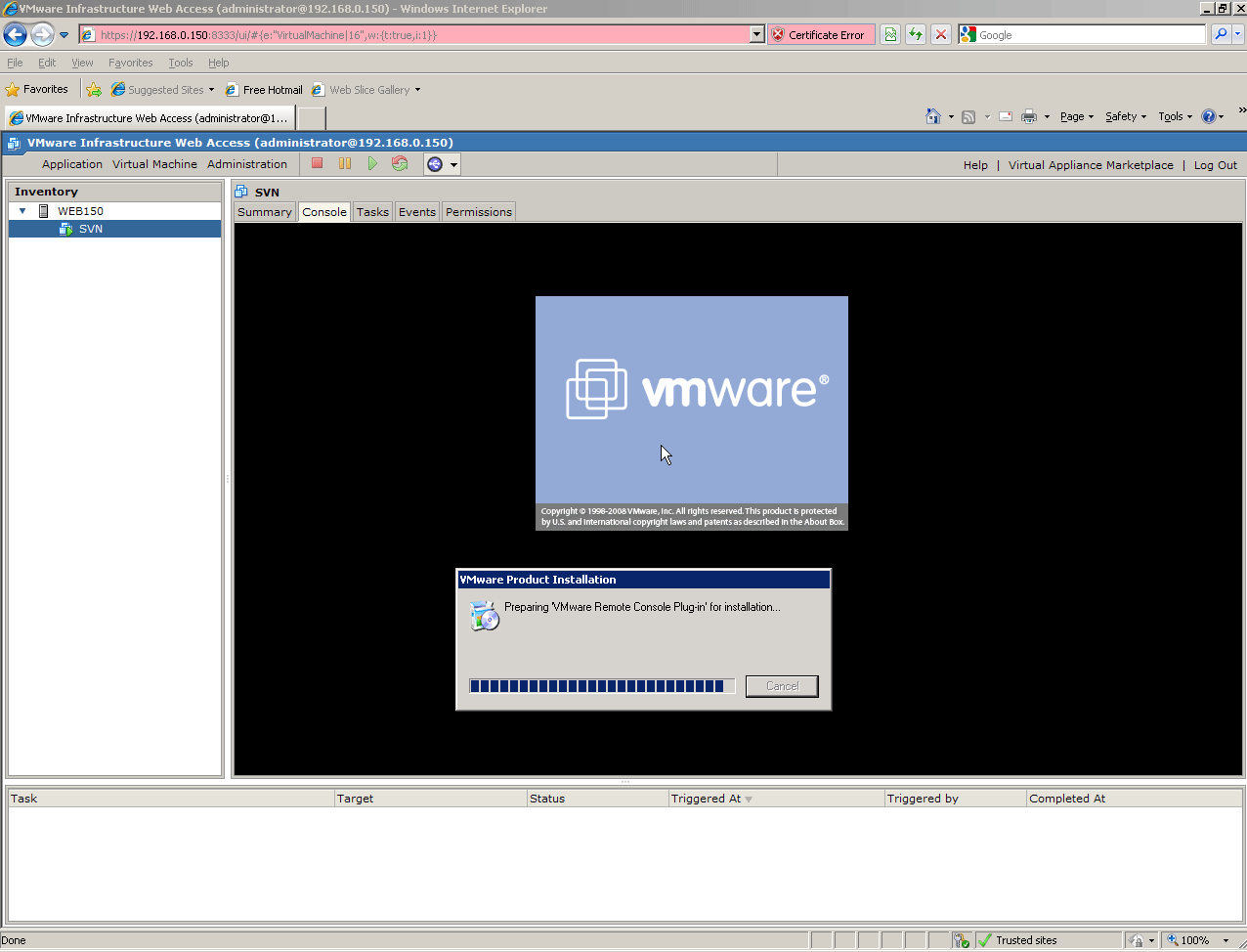This screenshot has width=1247, height=952.
Task: Open the recent pages dropdown arrow
Action: [64, 35]
